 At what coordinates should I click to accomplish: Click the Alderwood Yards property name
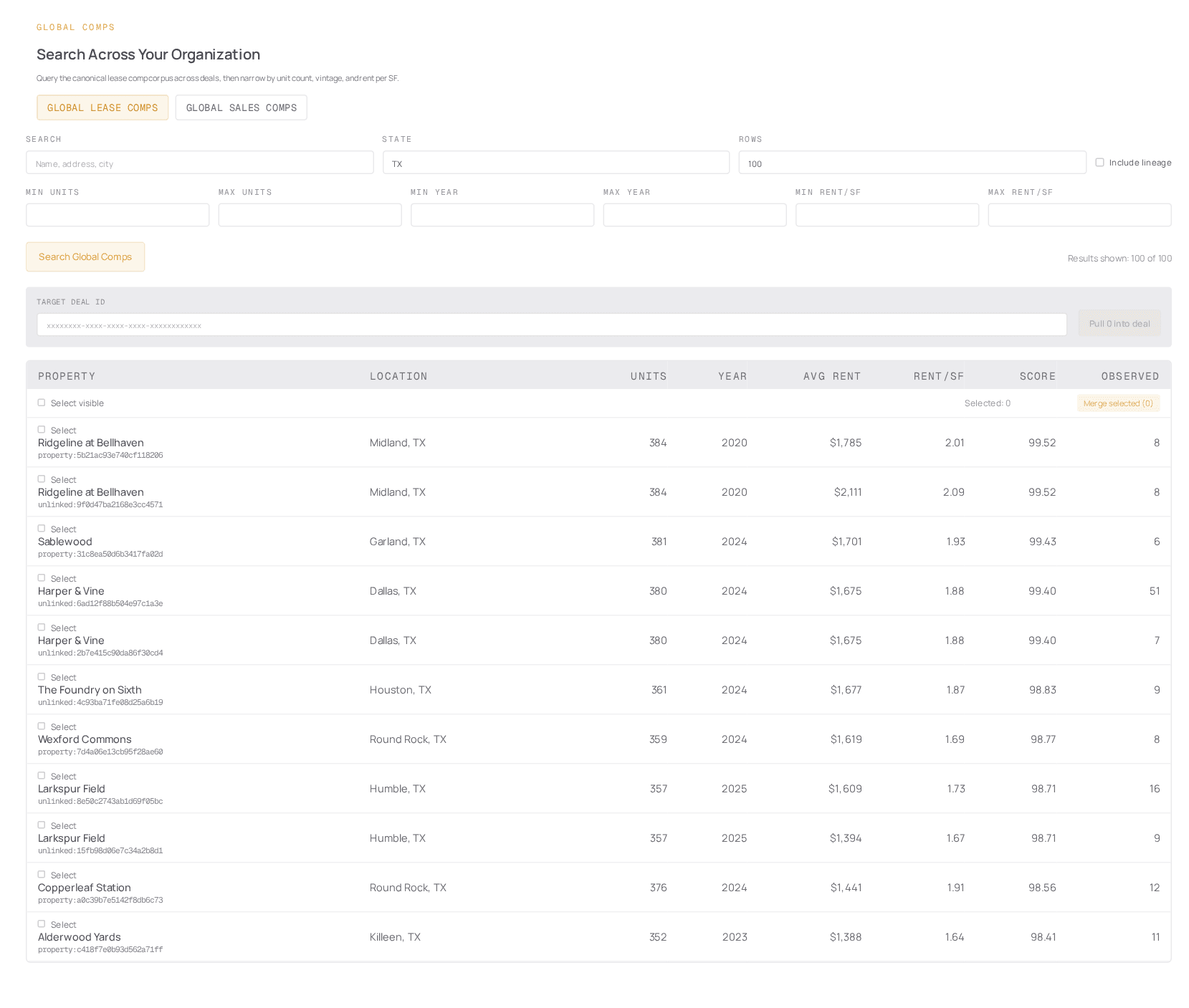click(x=80, y=937)
